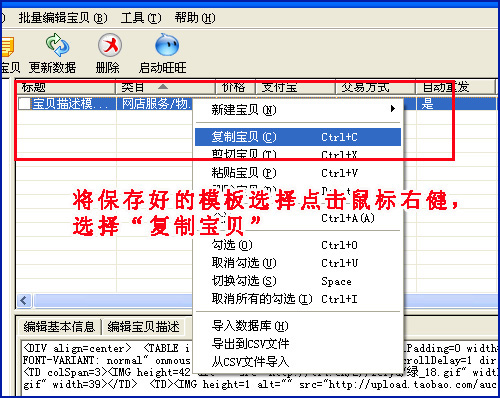The image size is (500, 398).
Task: Choose 从CSV文件导入 in context menu
Action: (x=298, y=362)
